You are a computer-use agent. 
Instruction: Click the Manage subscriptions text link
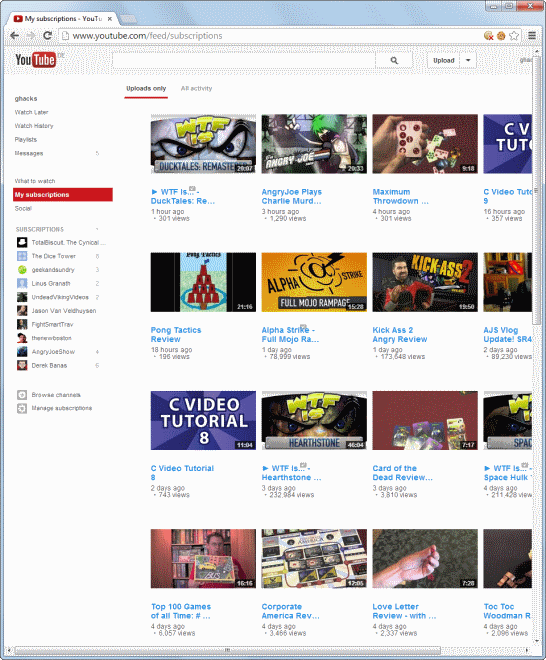click(x=62, y=408)
